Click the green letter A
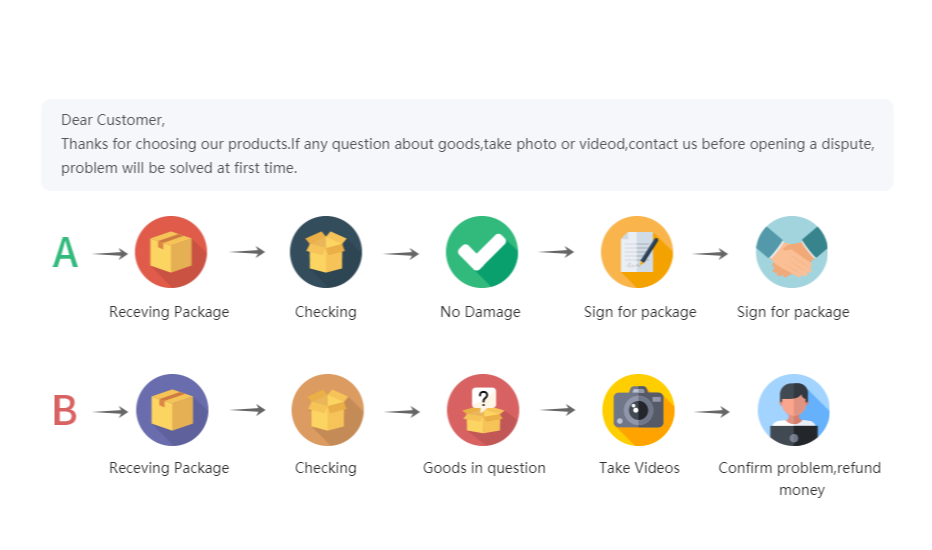The width and height of the screenshot is (932, 550). [x=65, y=253]
